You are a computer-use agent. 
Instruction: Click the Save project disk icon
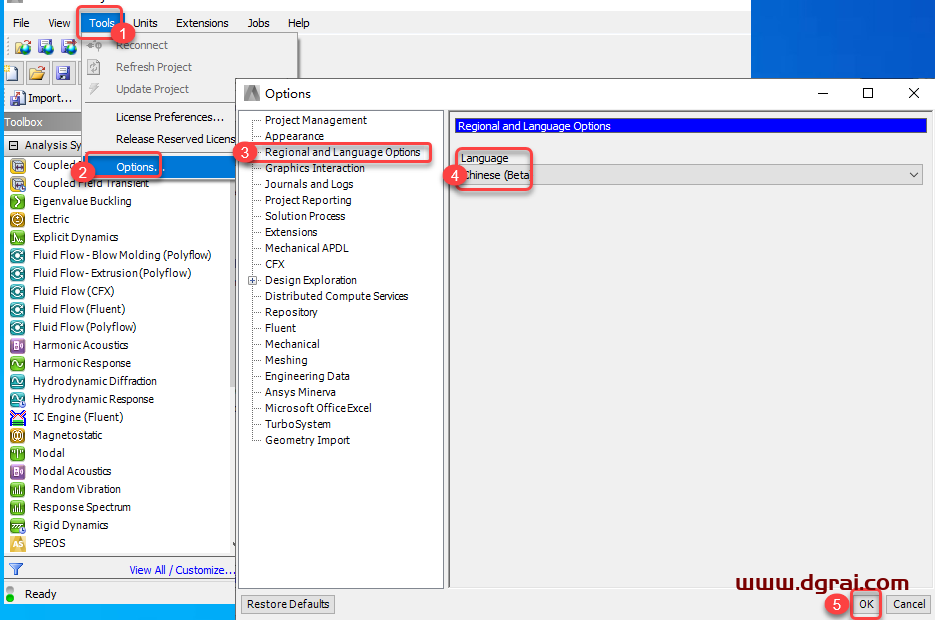pos(63,73)
